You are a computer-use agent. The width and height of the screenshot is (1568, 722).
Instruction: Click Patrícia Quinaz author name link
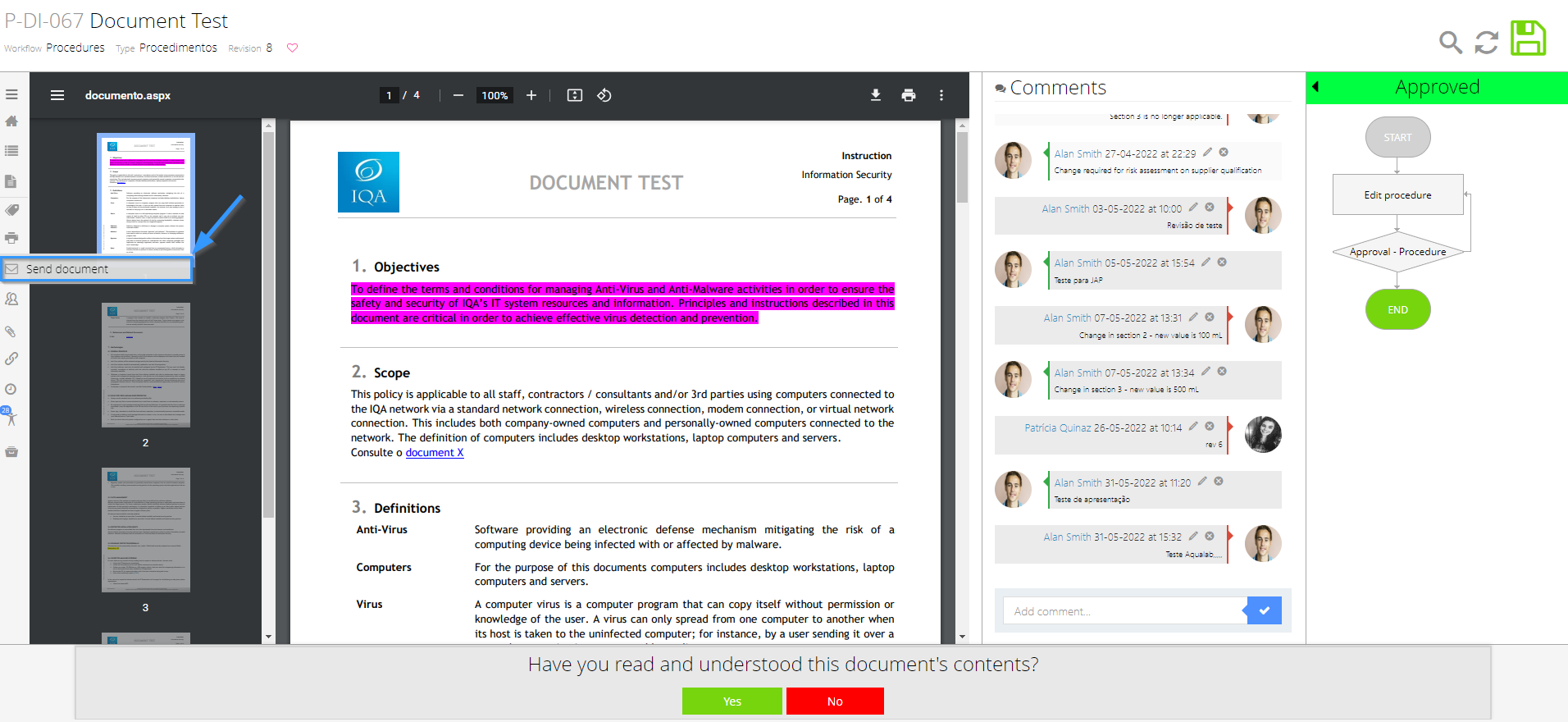point(1057,428)
